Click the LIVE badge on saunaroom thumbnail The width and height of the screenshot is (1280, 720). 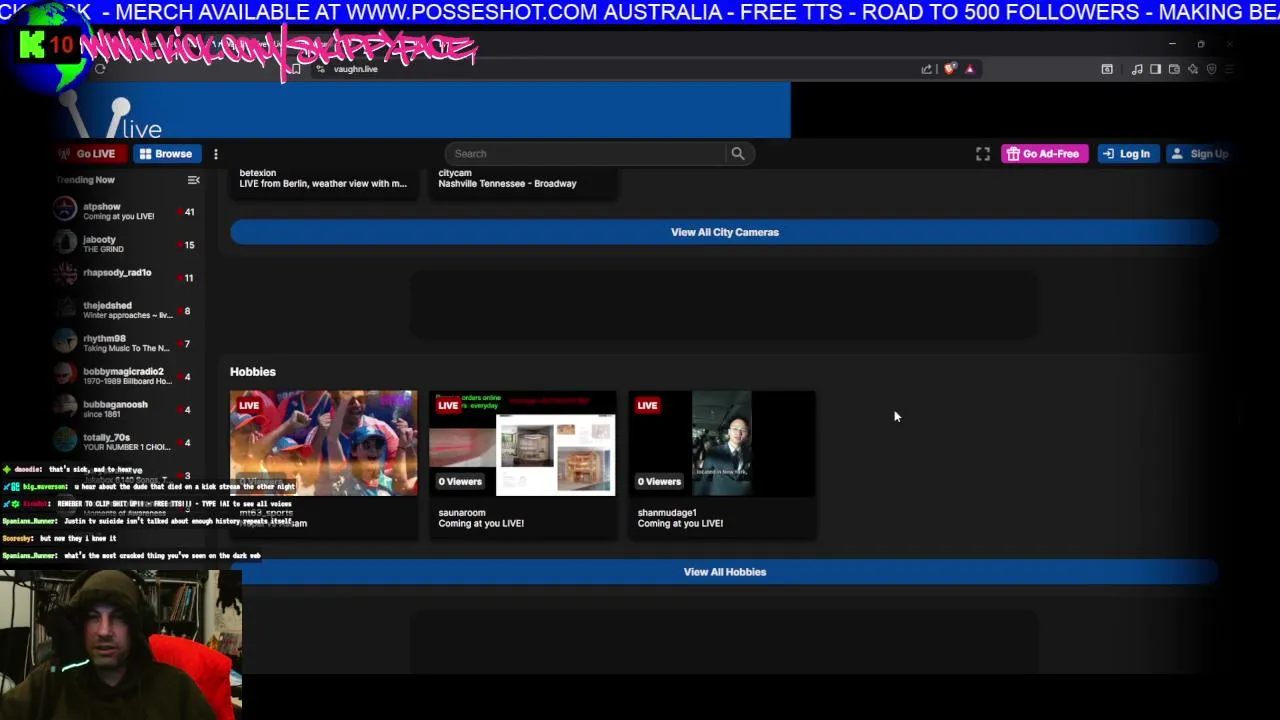[x=448, y=405]
